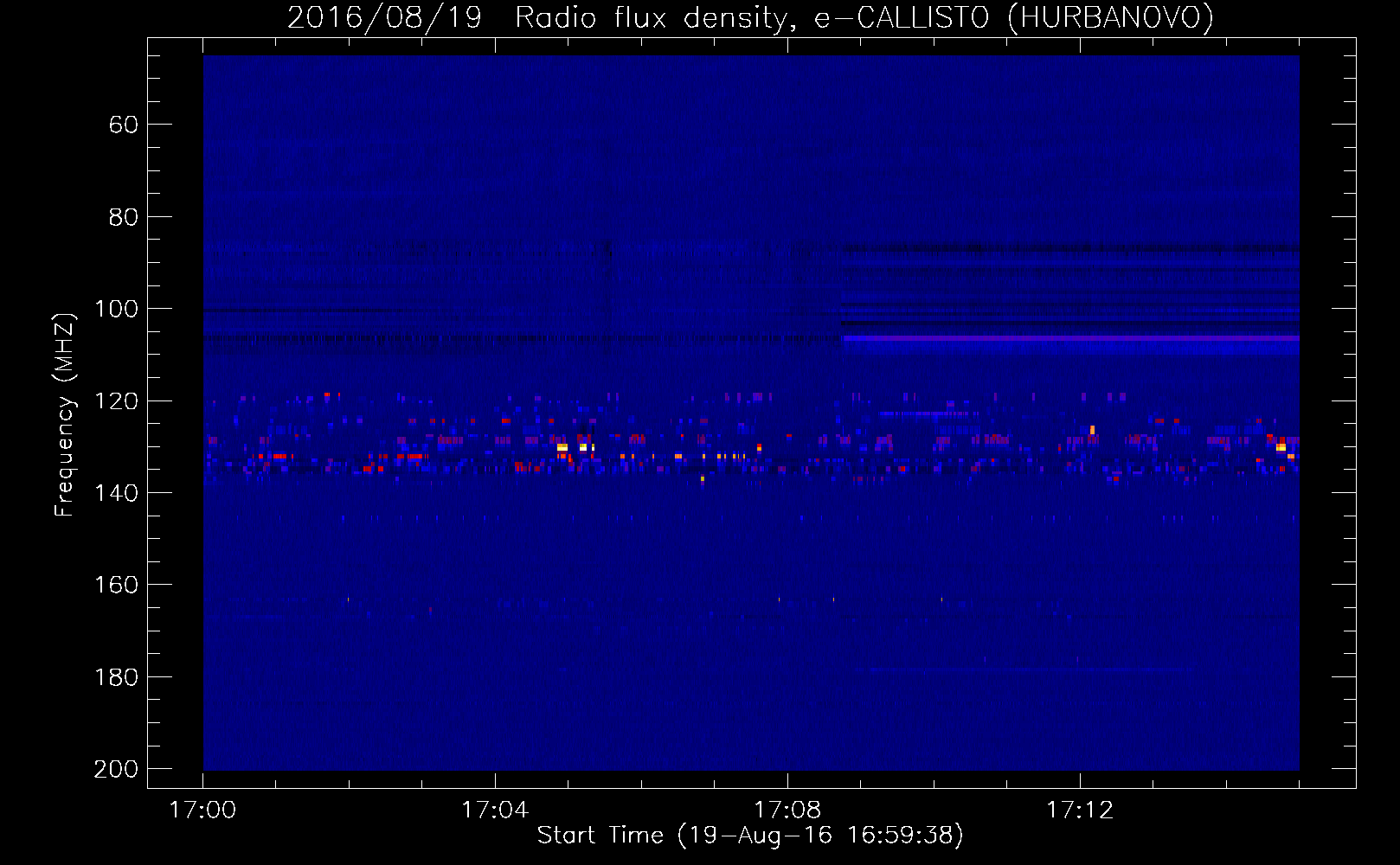Screen dimensions: 1400x865
Task: Click the 17:00 time tick label
Action: (202, 811)
